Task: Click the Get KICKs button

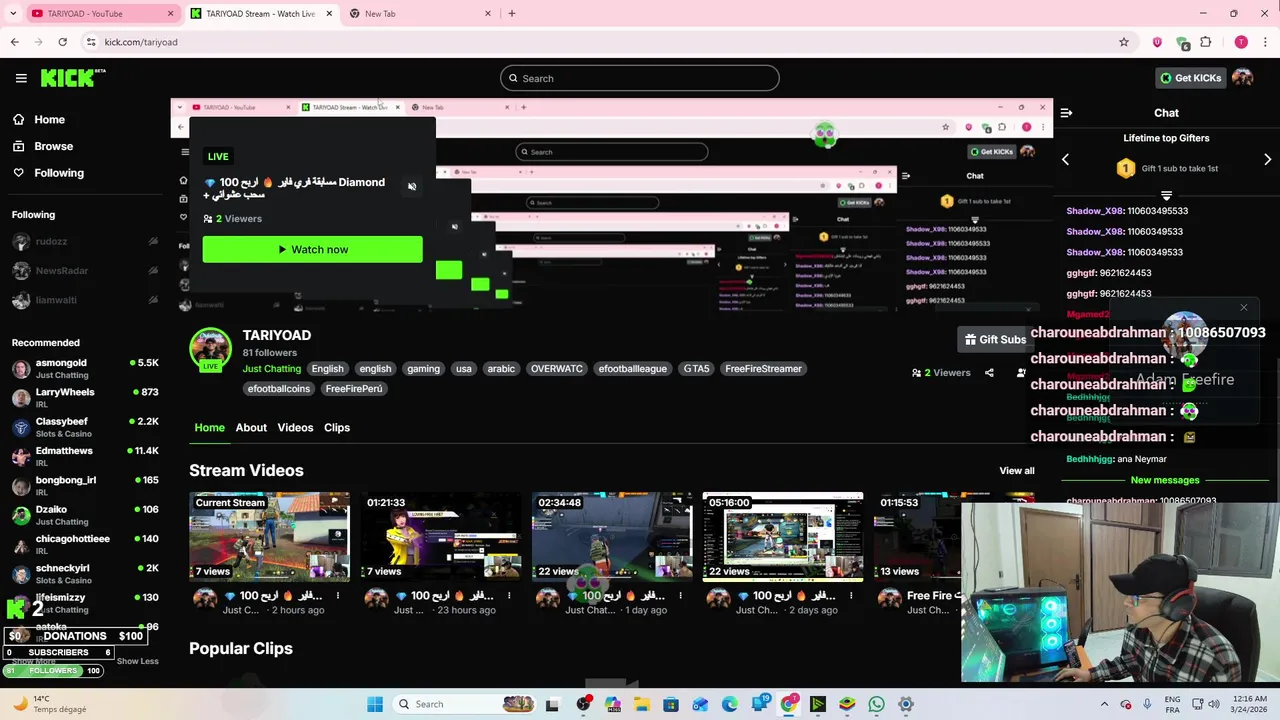Action: pos(1190,78)
